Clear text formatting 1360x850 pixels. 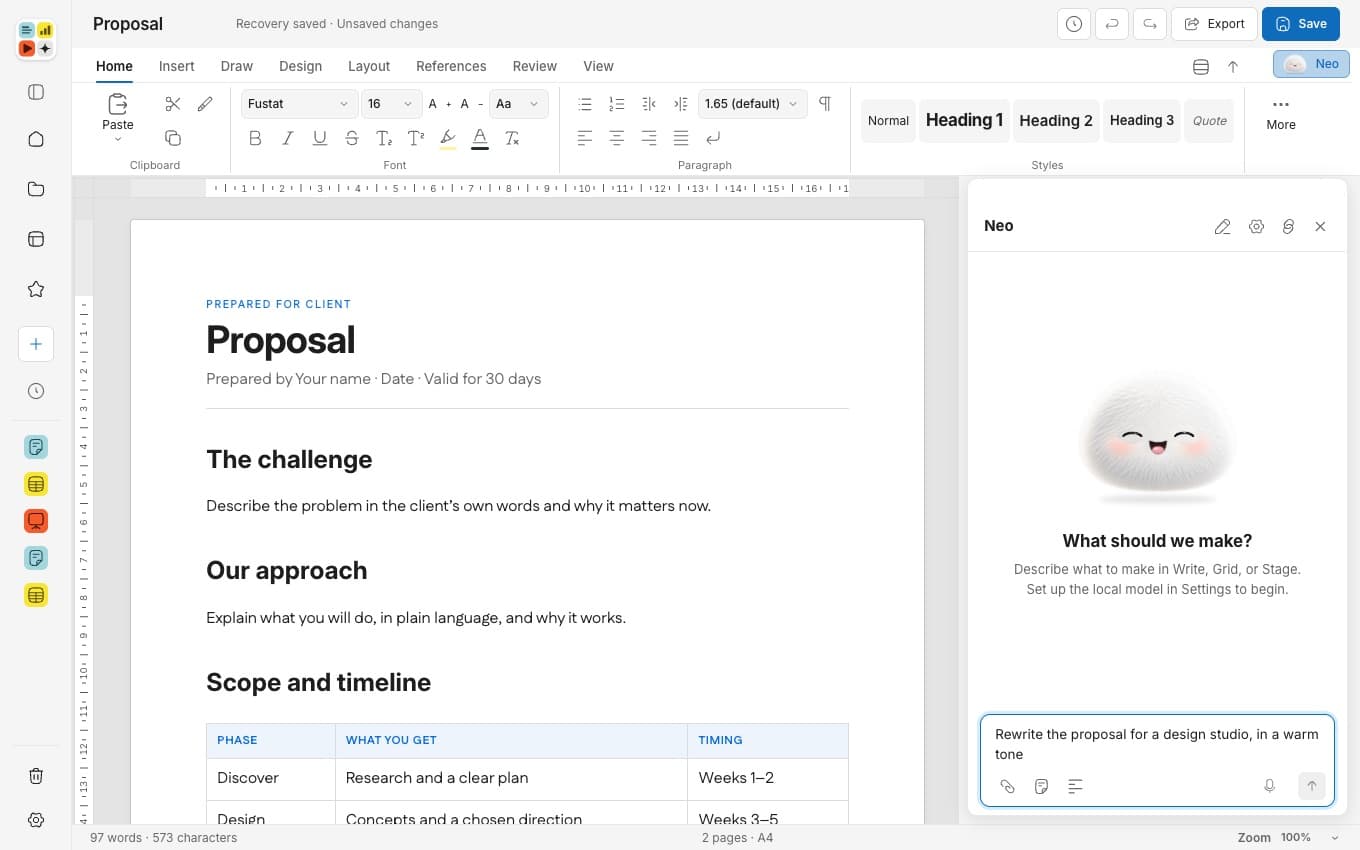tap(512, 138)
